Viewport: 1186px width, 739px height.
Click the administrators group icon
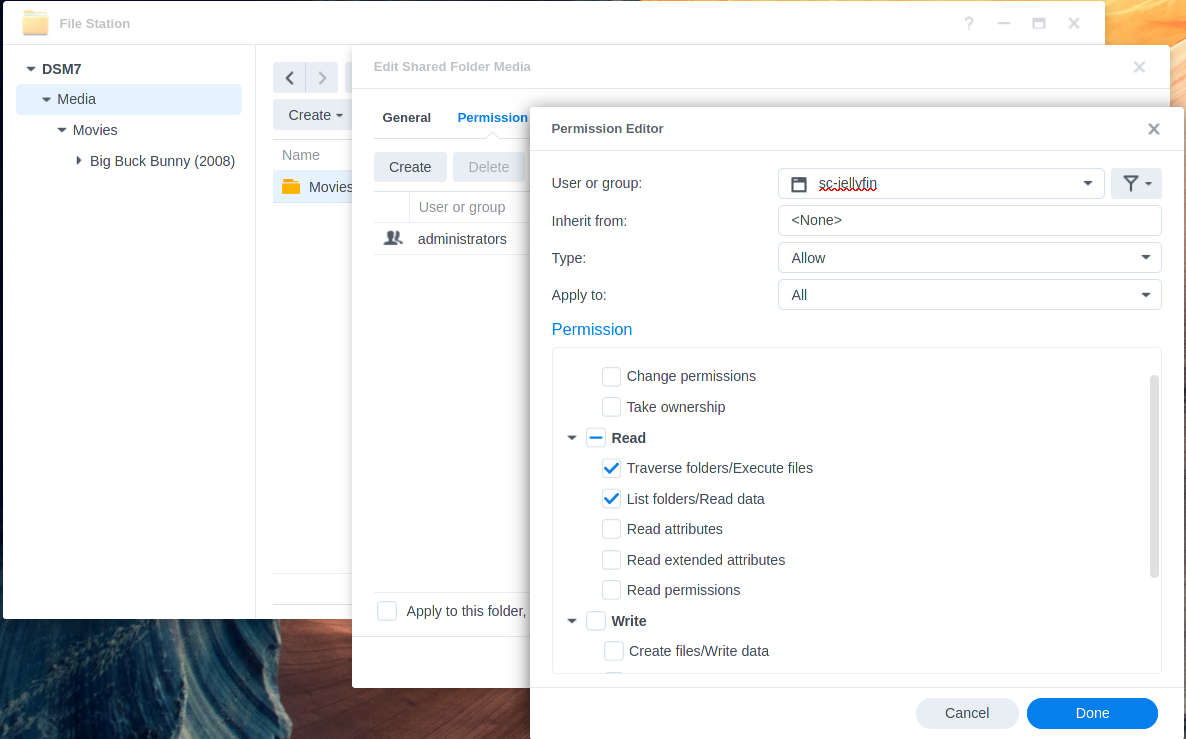coord(393,238)
